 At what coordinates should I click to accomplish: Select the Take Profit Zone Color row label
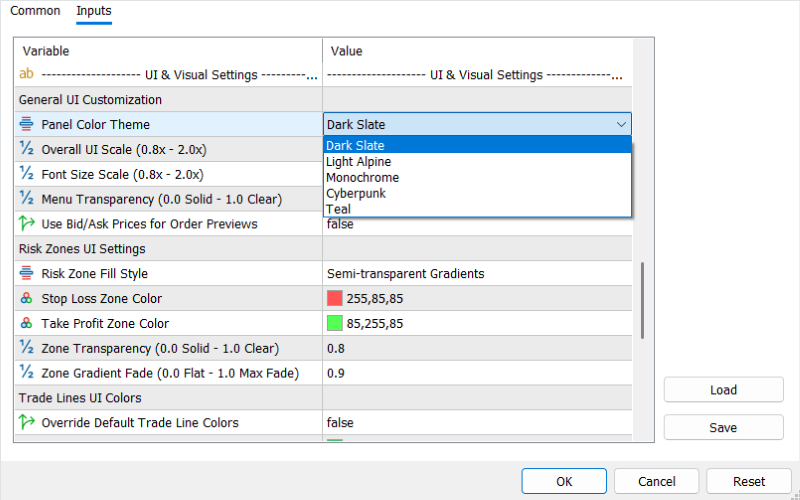105,324
